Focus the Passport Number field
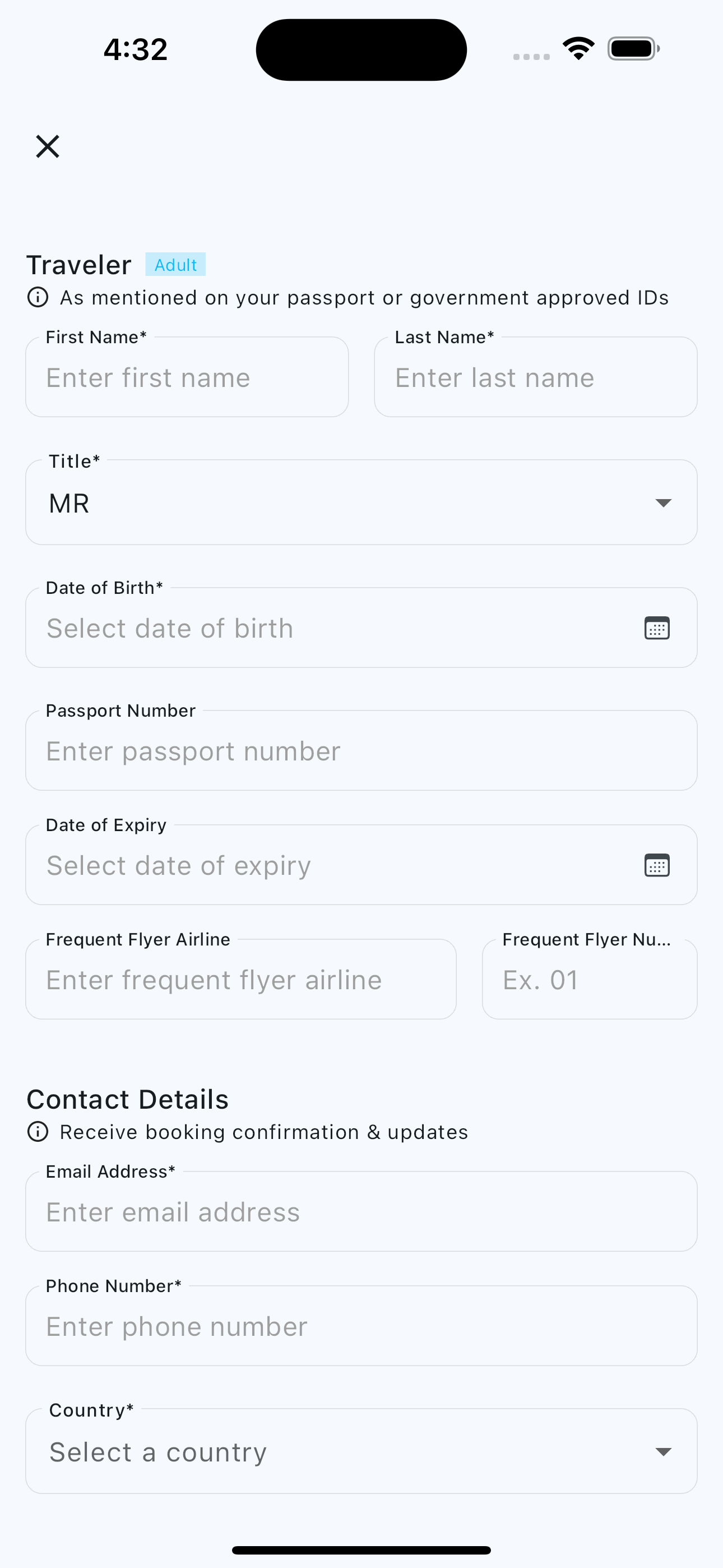 (361, 750)
